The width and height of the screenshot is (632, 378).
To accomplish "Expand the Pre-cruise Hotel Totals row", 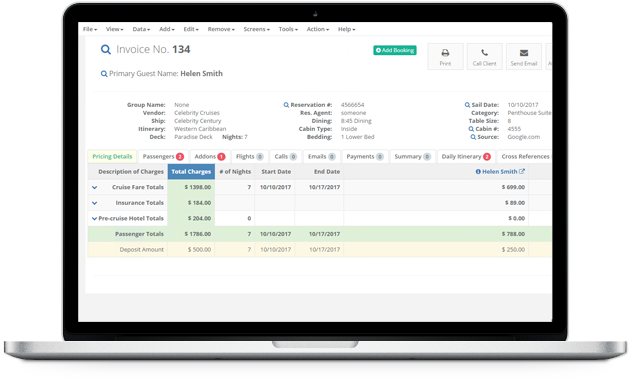I will click(94, 219).
